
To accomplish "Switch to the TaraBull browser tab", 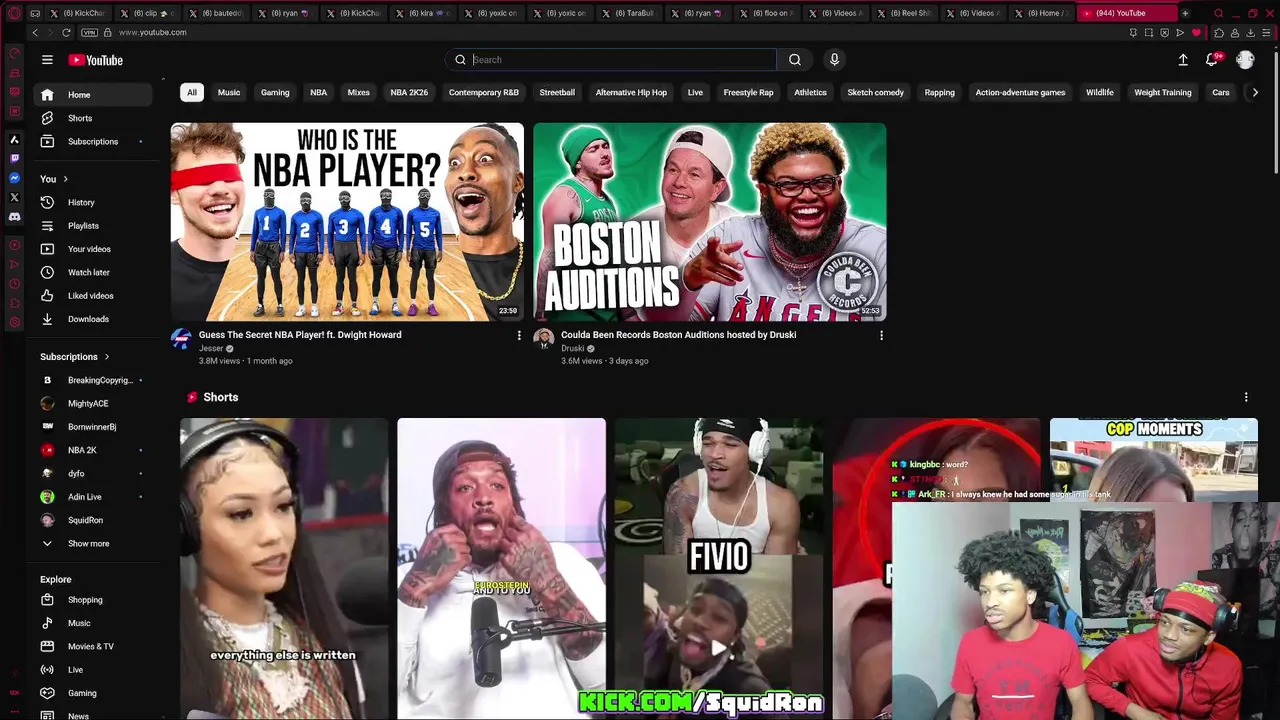I will [x=635, y=13].
